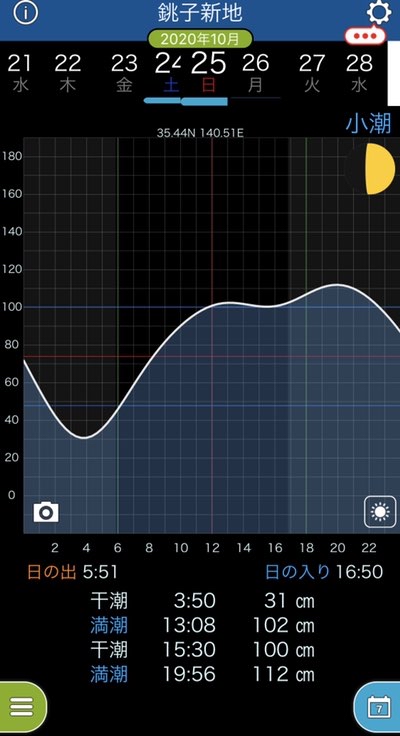Select date 21 水

coord(20,73)
